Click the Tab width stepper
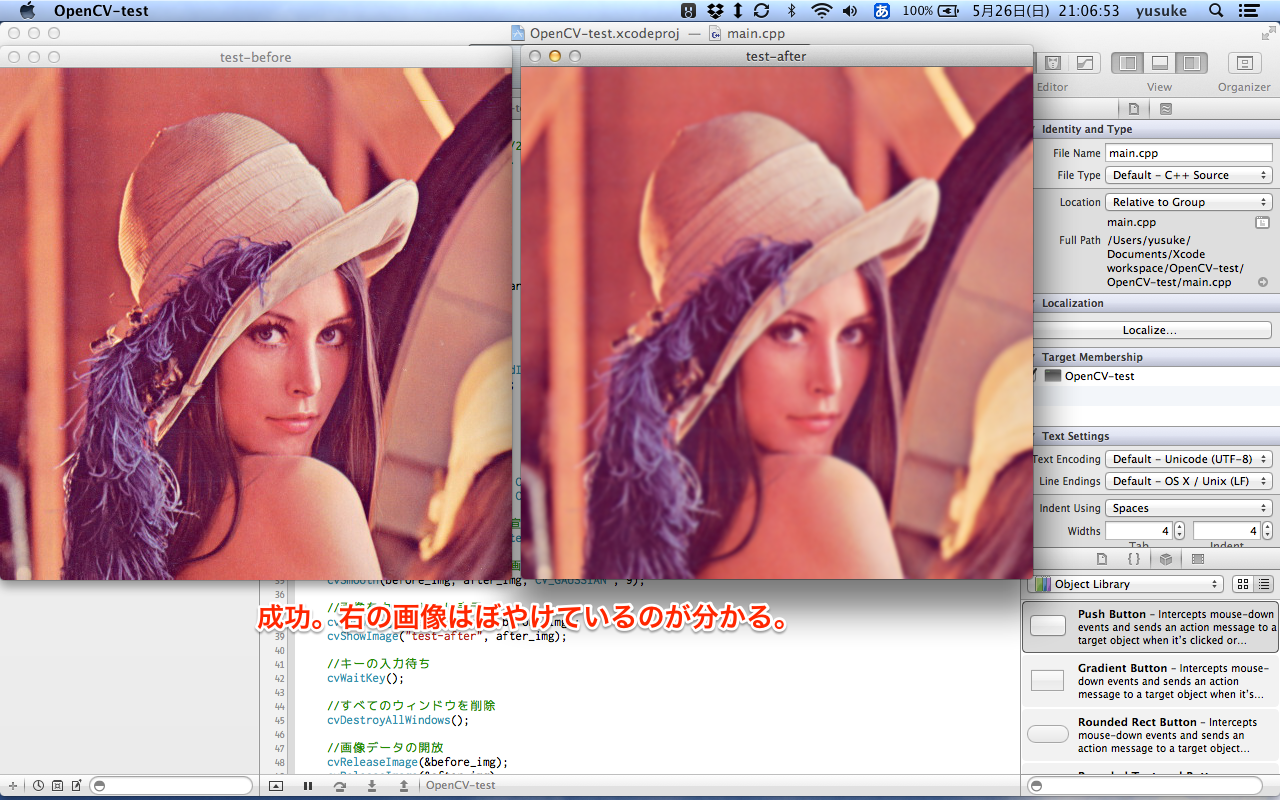 pos(1179,531)
